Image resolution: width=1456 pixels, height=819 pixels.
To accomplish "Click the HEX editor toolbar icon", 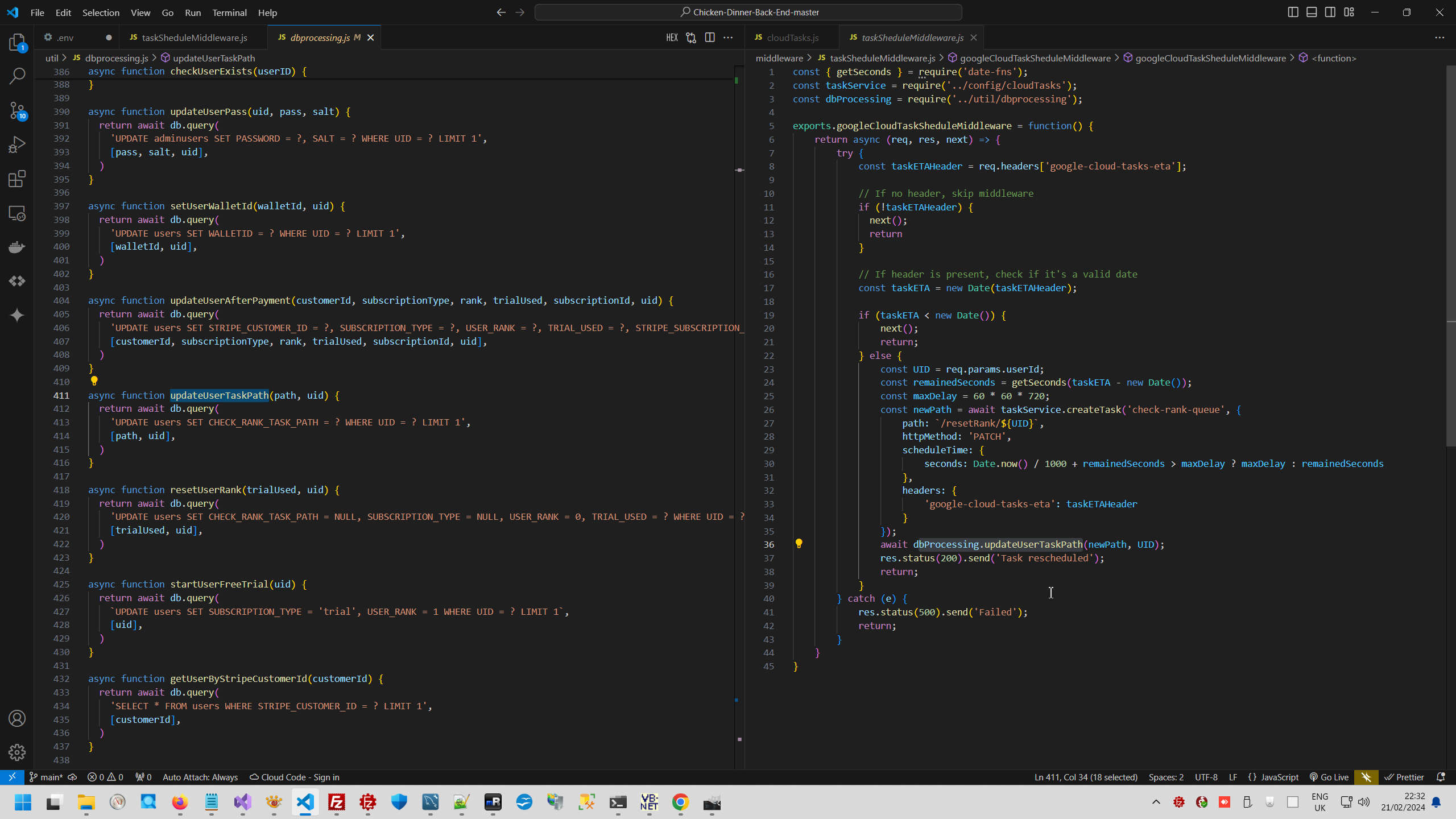I will pyautogui.click(x=672, y=38).
